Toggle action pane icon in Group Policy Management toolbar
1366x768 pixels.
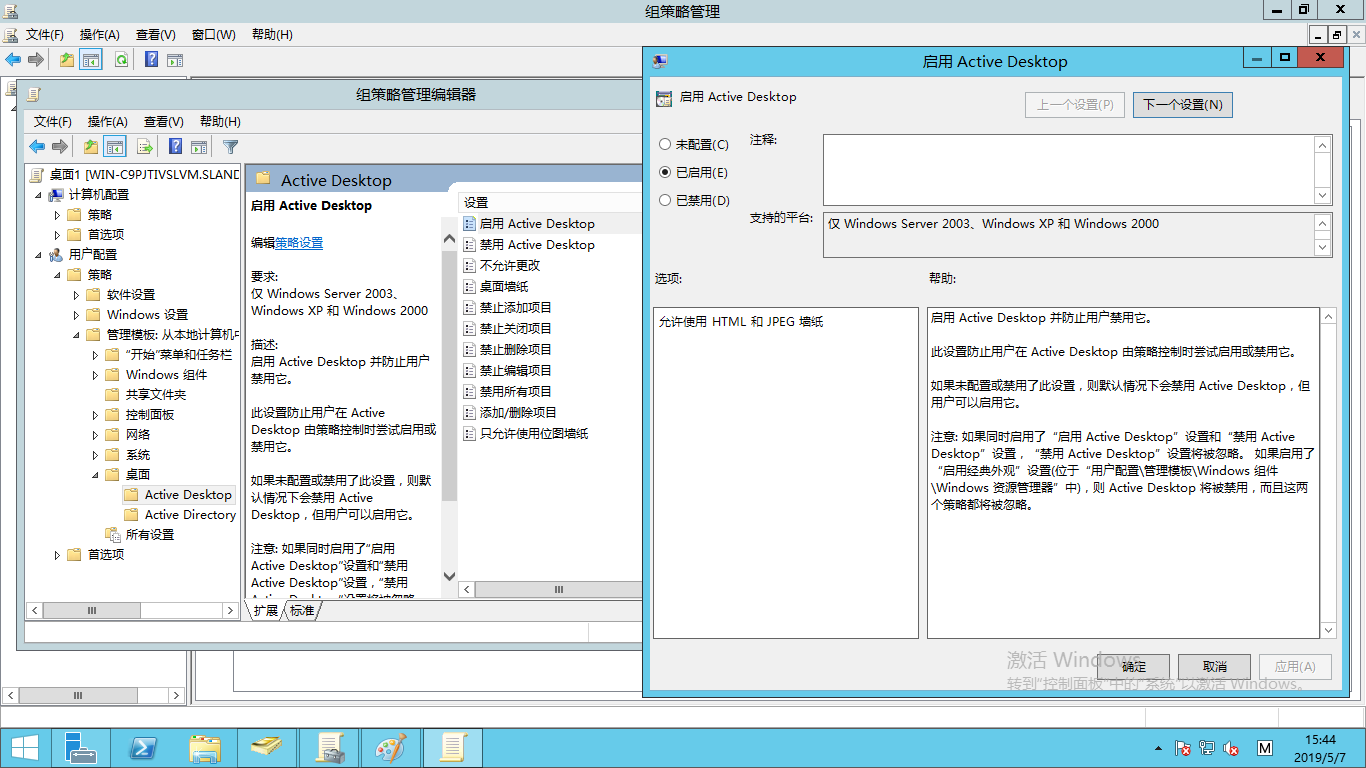point(175,60)
